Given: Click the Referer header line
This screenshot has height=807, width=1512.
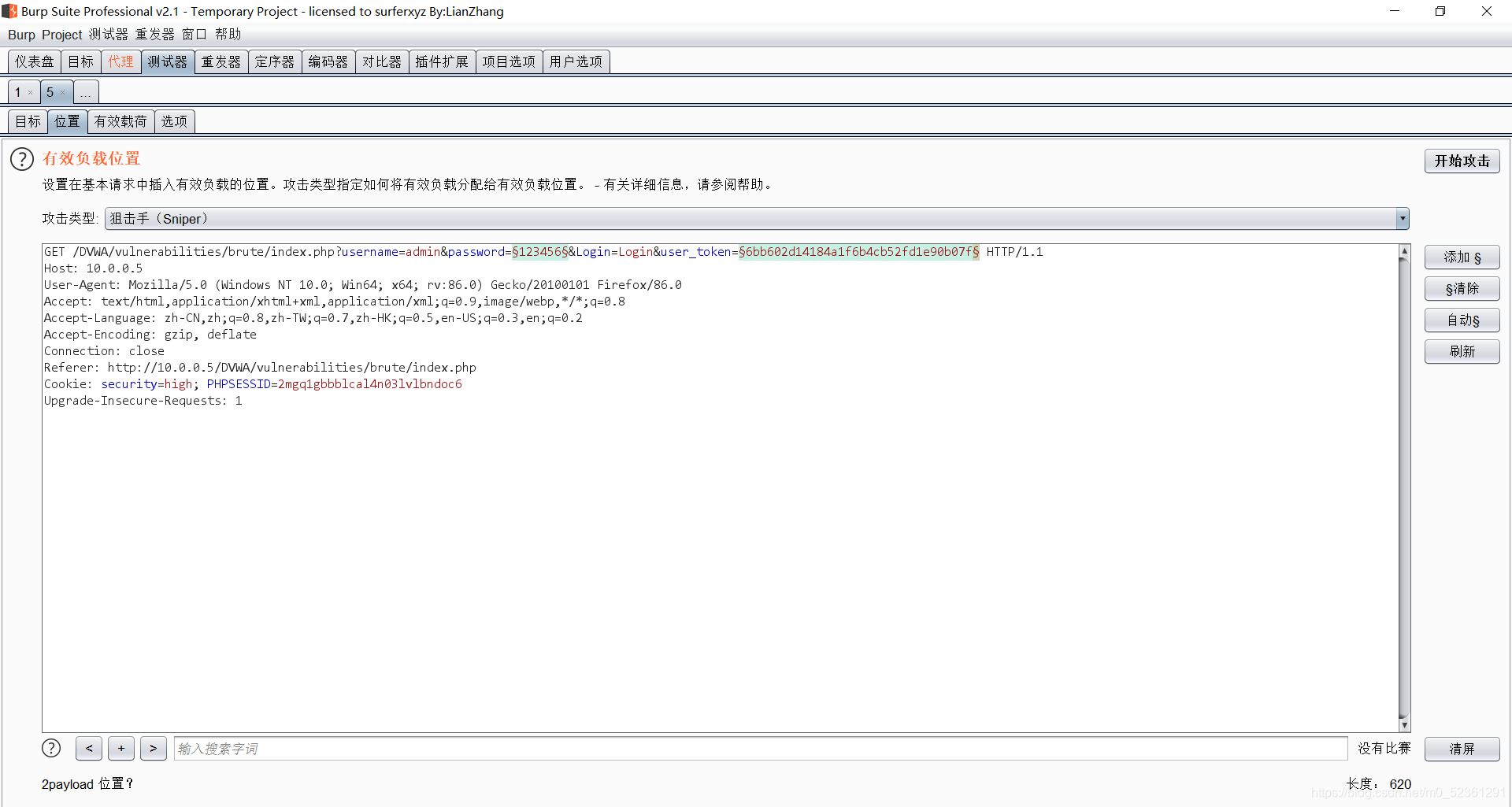Looking at the screenshot, I should pyautogui.click(x=260, y=368).
